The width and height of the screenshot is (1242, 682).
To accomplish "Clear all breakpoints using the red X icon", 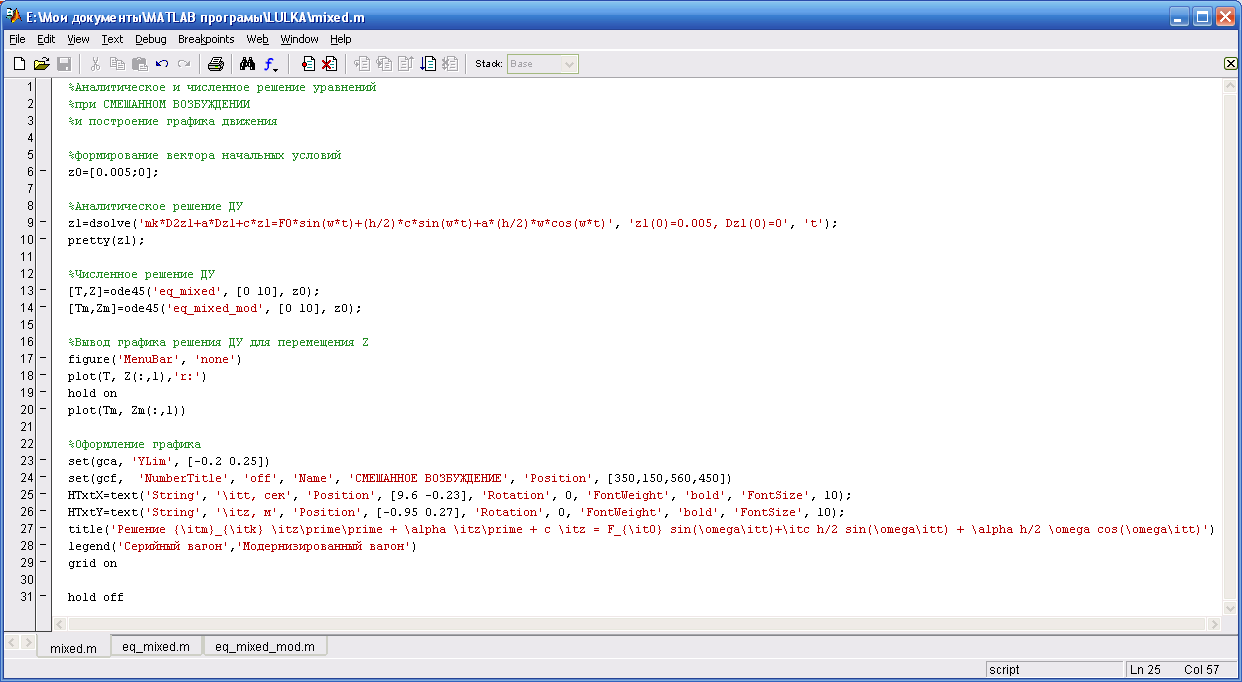I will tap(328, 64).
